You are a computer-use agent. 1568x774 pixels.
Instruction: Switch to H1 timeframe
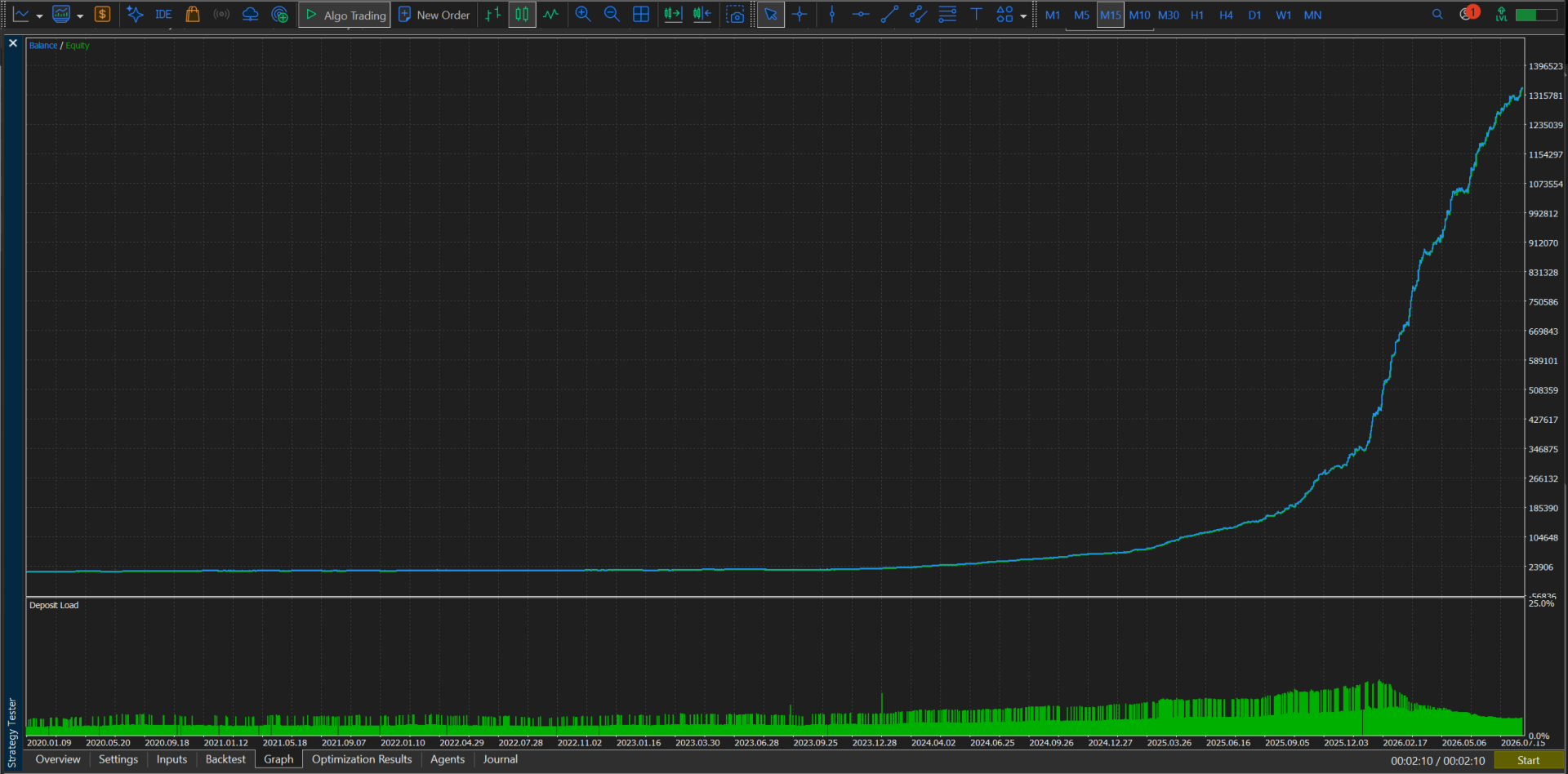(1197, 15)
